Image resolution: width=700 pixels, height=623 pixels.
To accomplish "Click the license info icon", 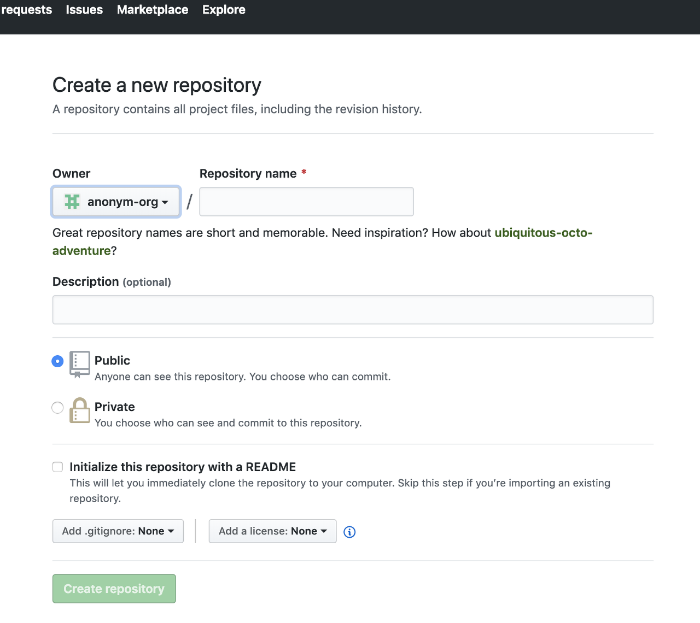I will click(350, 532).
